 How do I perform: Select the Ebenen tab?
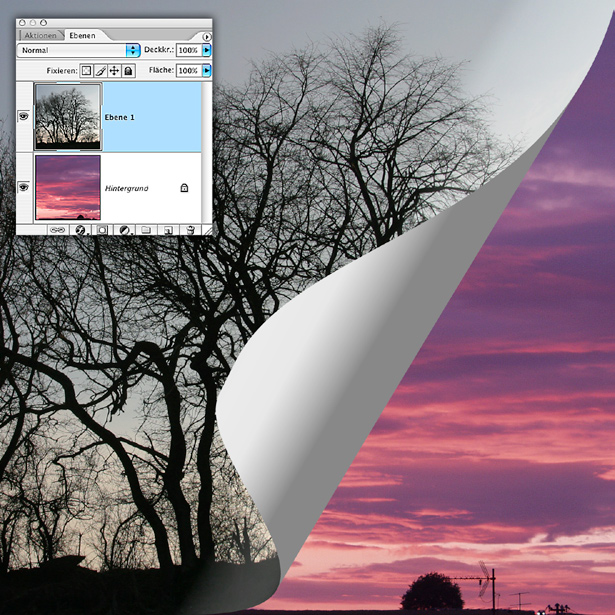82,36
